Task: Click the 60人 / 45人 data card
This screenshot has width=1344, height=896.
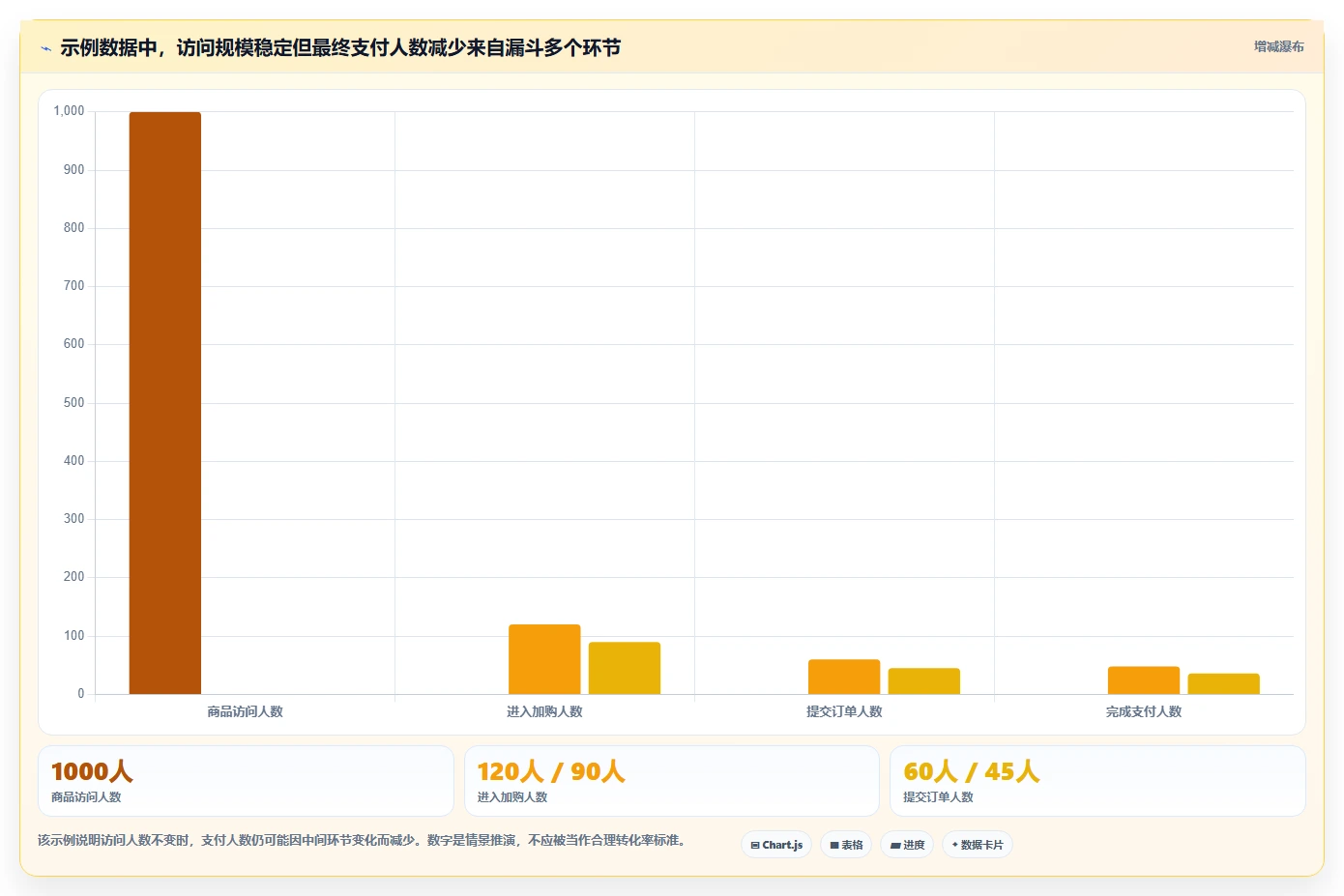Action: 1097,781
